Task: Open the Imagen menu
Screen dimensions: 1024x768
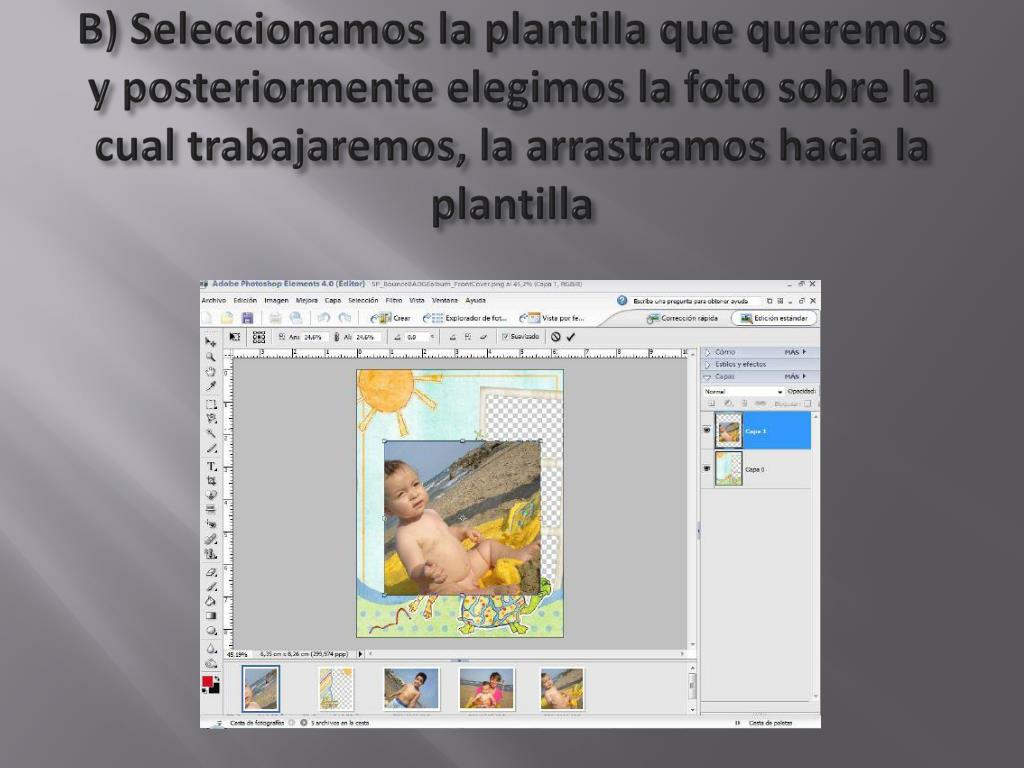Action: click(276, 300)
